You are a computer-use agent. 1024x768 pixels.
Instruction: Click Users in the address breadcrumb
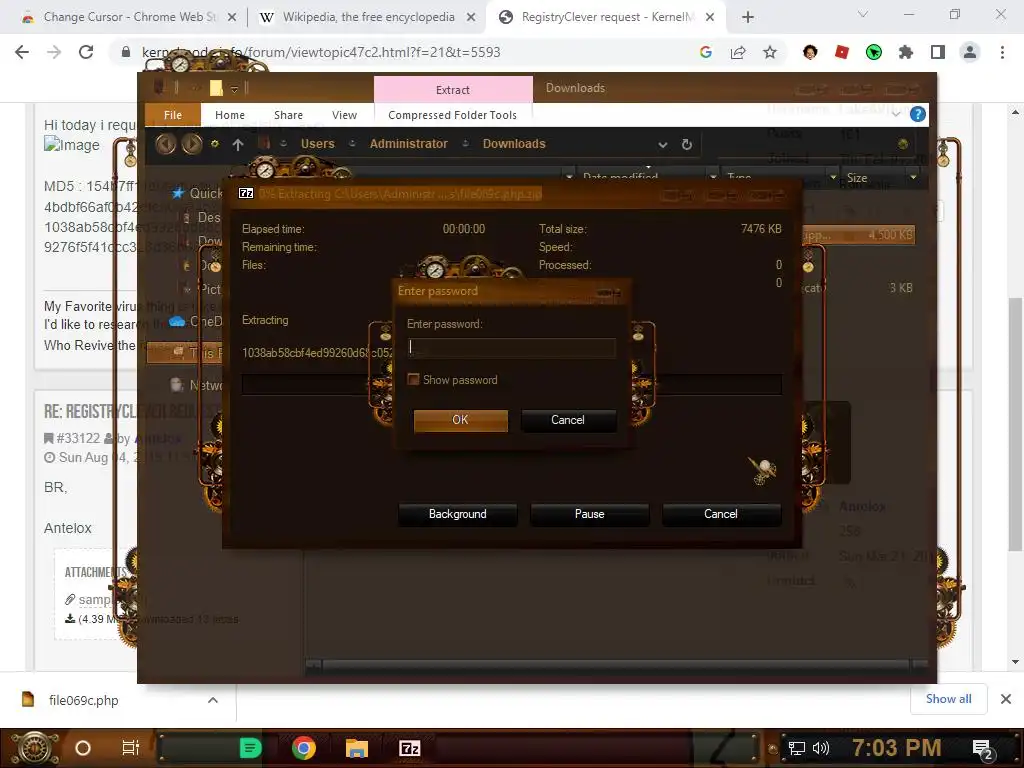[x=317, y=144]
